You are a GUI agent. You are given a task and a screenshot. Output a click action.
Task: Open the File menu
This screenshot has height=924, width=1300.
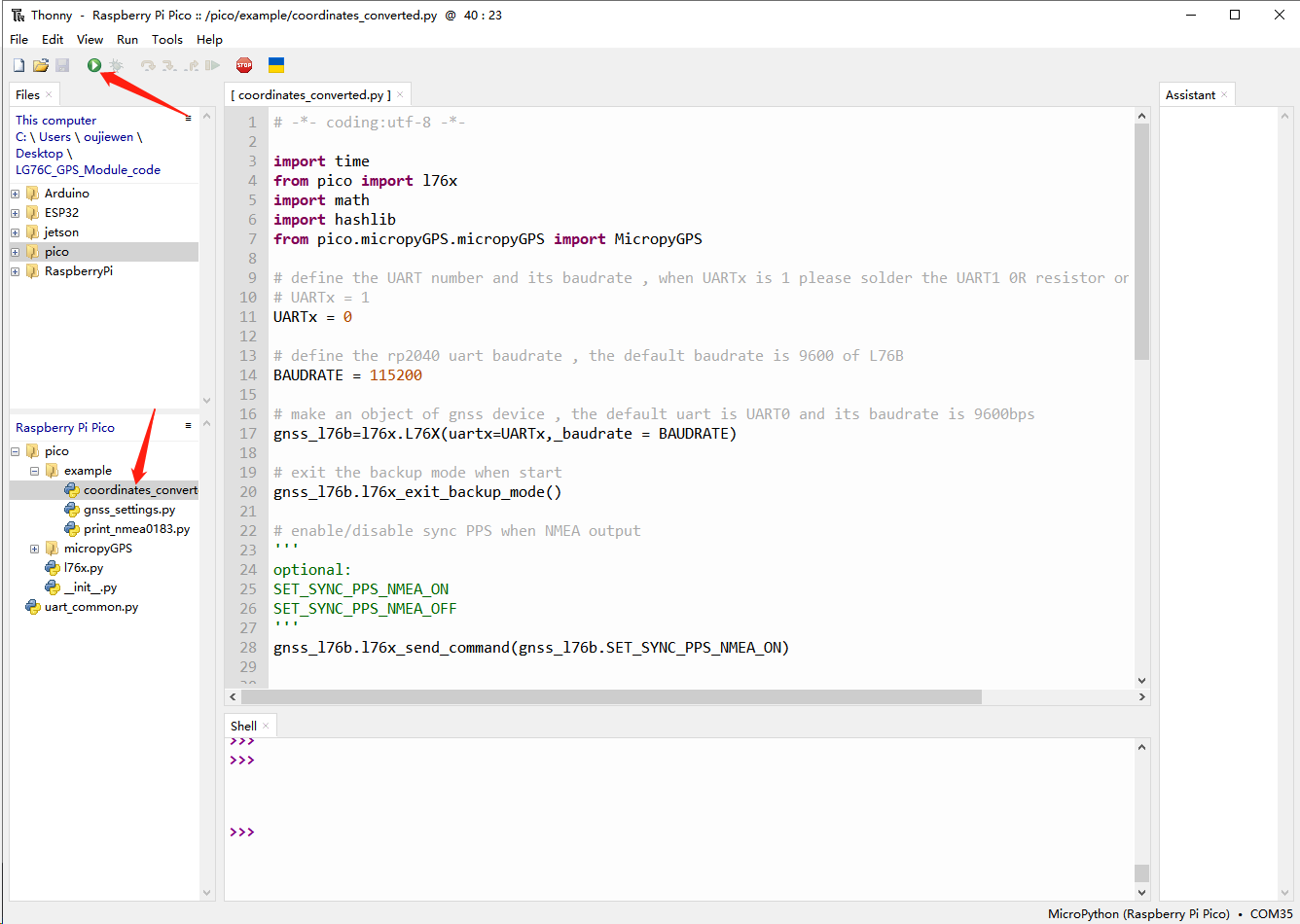(x=18, y=39)
